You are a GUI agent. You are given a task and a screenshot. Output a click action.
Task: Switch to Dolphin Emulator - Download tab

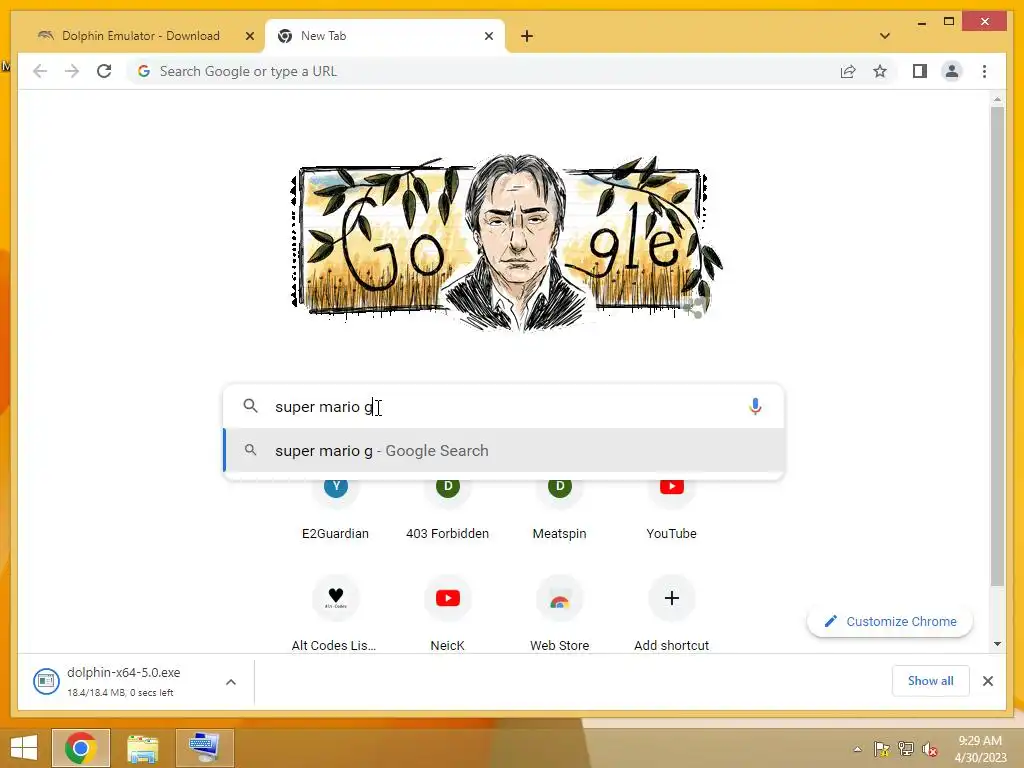141,36
